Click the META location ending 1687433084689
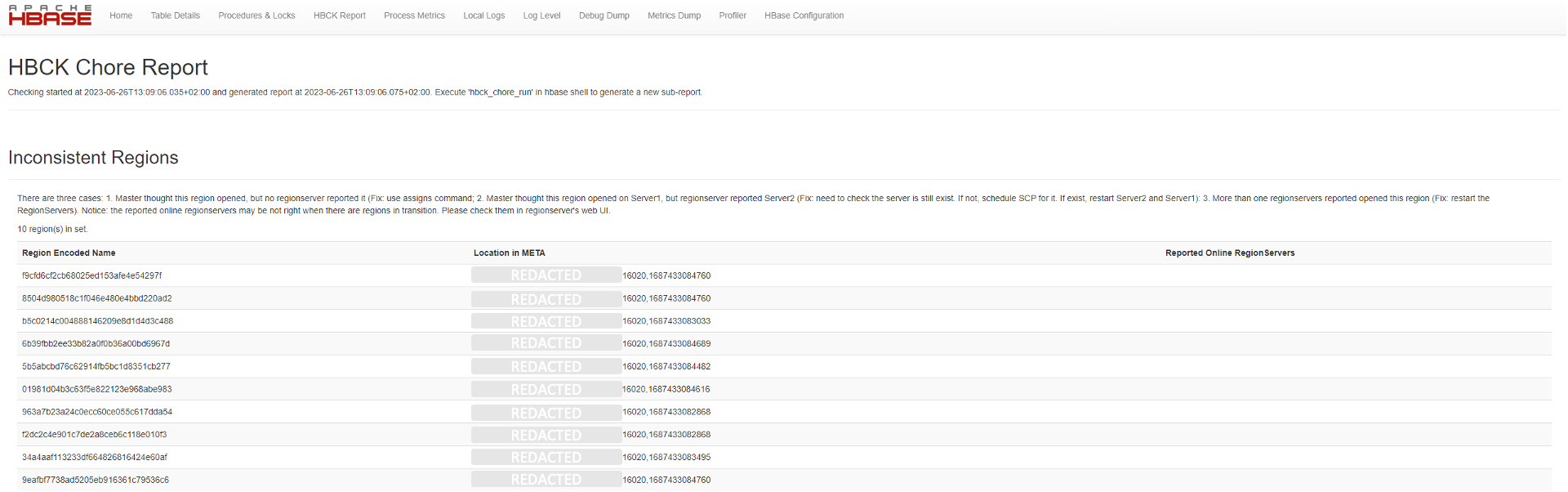1568x492 pixels. [591, 344]
